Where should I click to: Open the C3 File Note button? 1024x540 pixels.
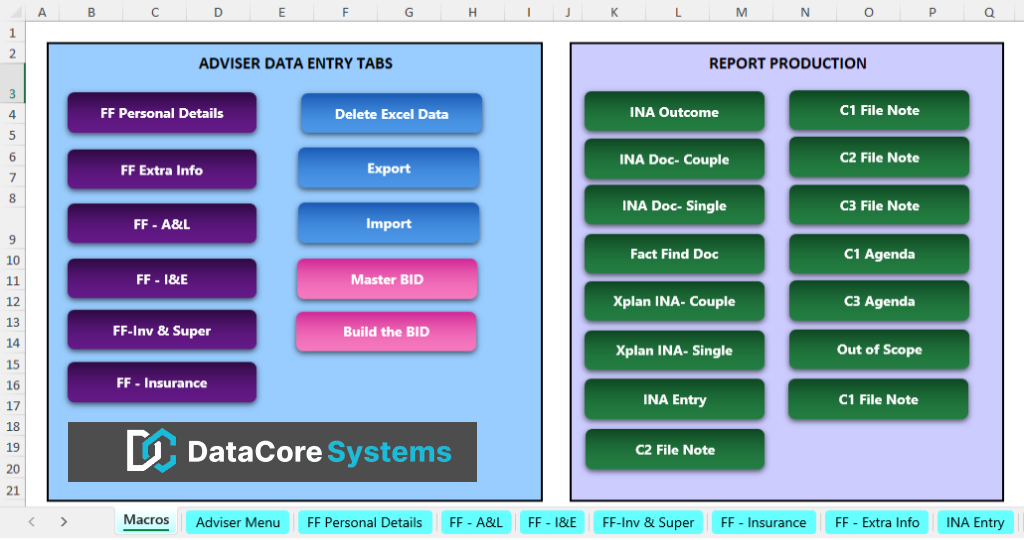(879, 206)
